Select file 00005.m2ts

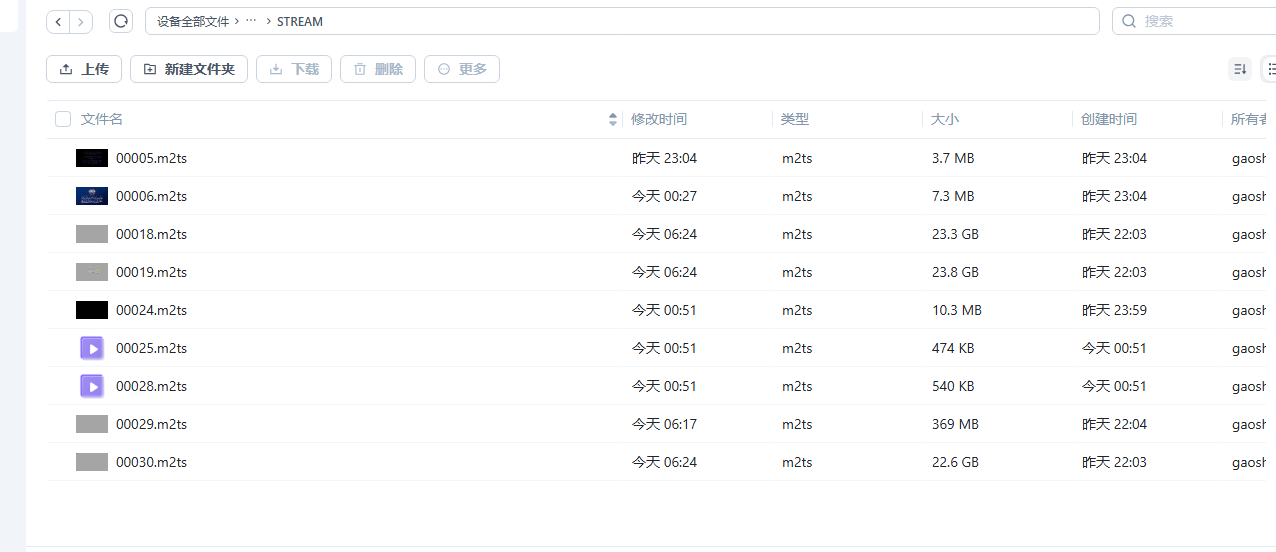coord(151,158)
